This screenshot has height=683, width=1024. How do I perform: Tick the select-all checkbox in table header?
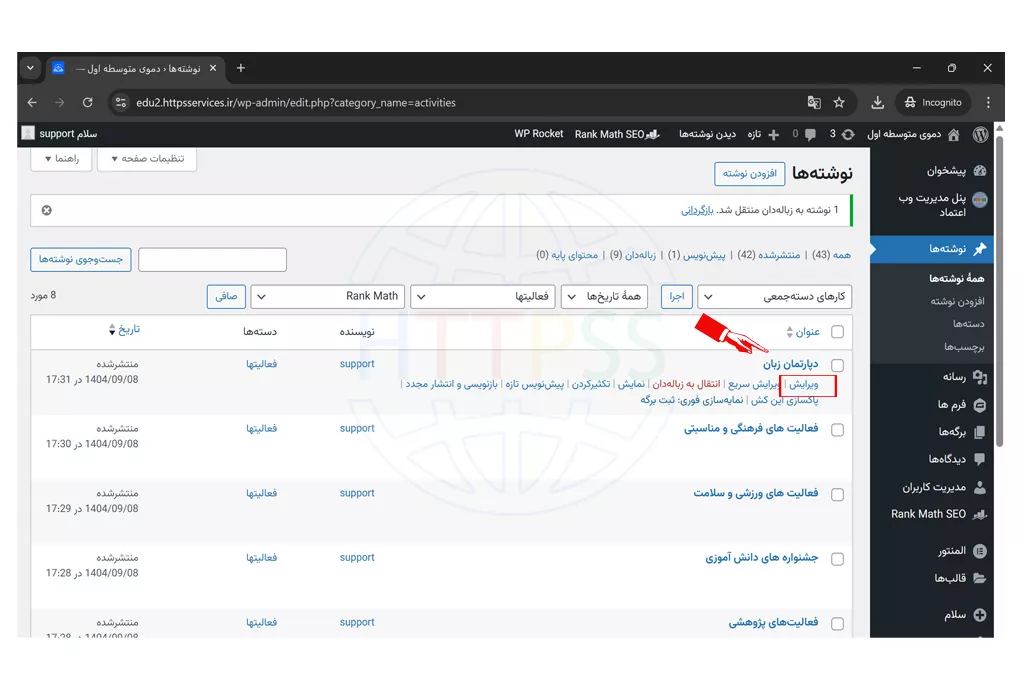[837, 332]
